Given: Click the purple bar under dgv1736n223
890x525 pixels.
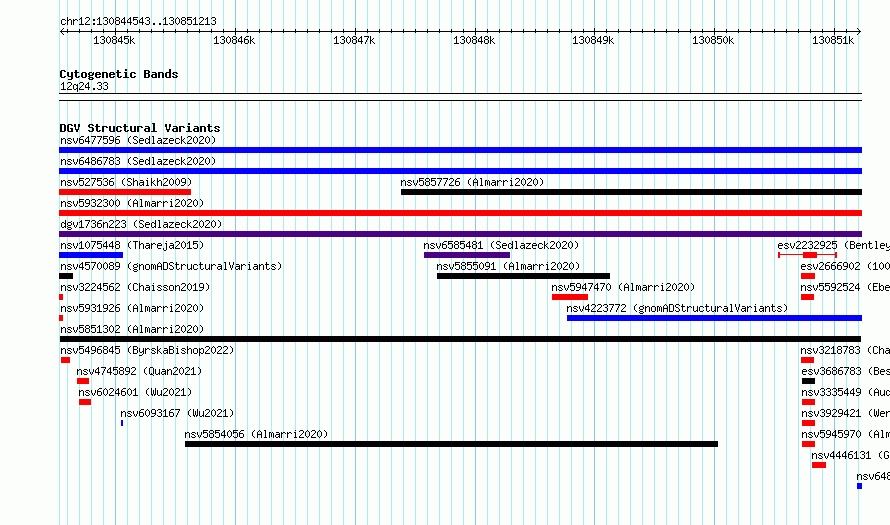Looking at the screenshot, I should [x=460, y=234].
